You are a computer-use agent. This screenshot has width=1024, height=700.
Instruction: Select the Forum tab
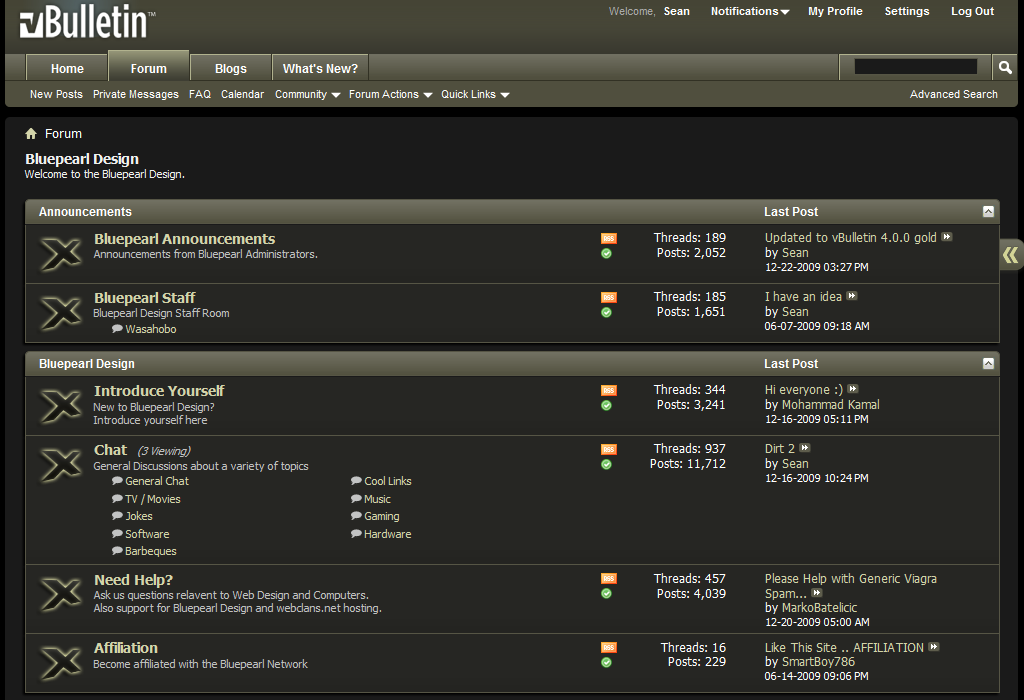(x=148, y=67)
